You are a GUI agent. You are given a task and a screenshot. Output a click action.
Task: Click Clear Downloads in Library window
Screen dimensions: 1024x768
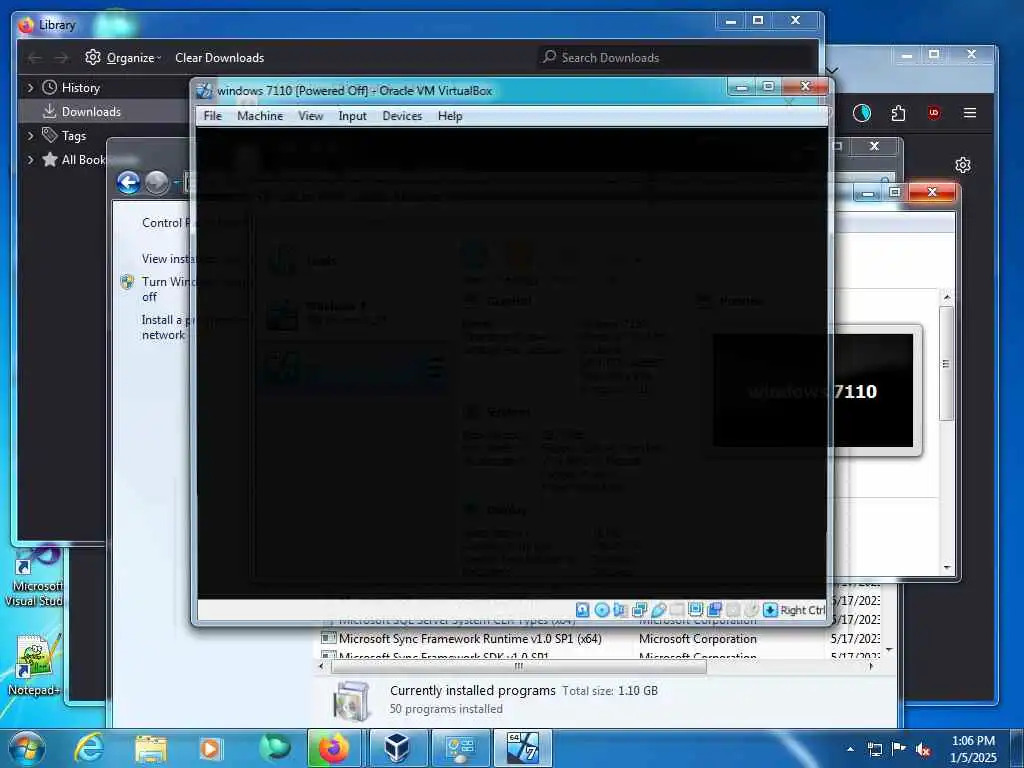219,57
